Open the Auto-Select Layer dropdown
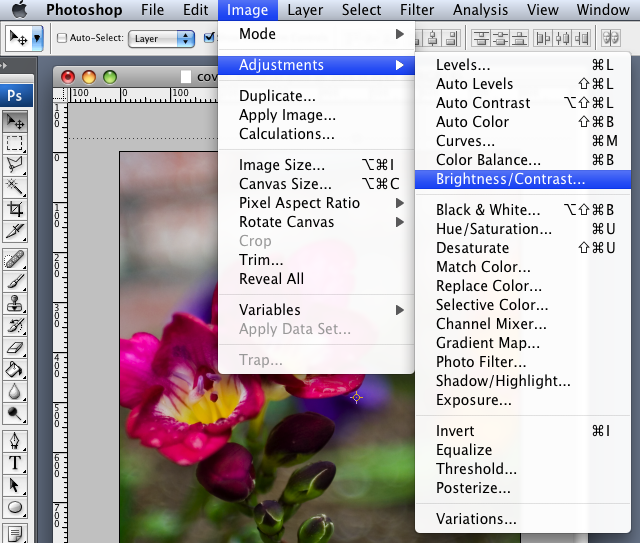 (x=161, y=38)
